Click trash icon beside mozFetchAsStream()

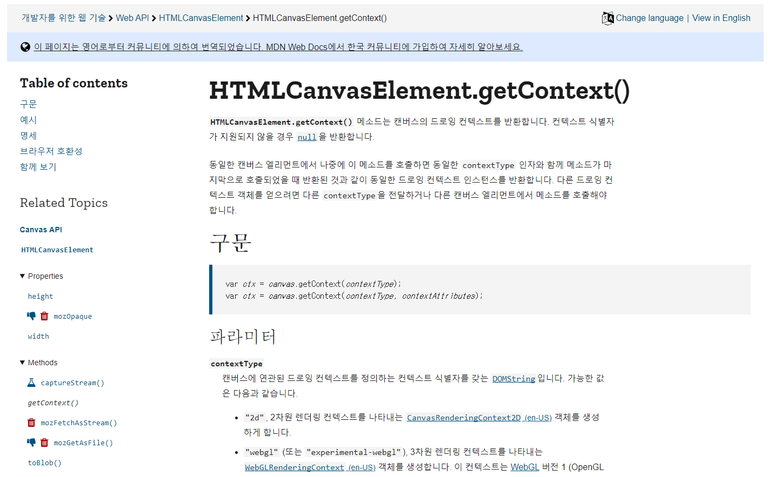click(31, 423)
